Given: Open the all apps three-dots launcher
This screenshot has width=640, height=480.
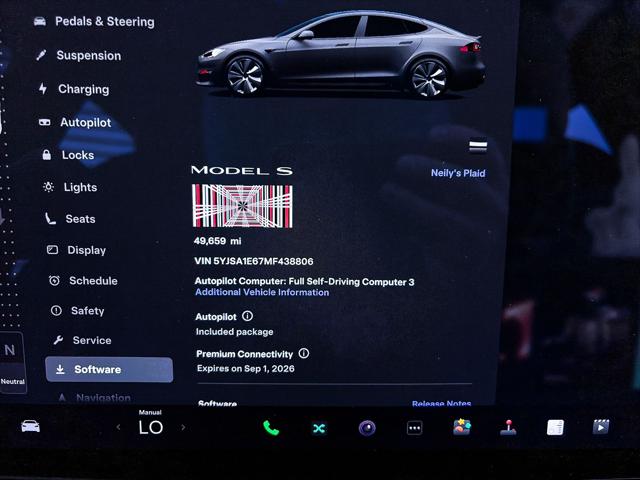Looking at the screenshot, I should coord(414,428).
